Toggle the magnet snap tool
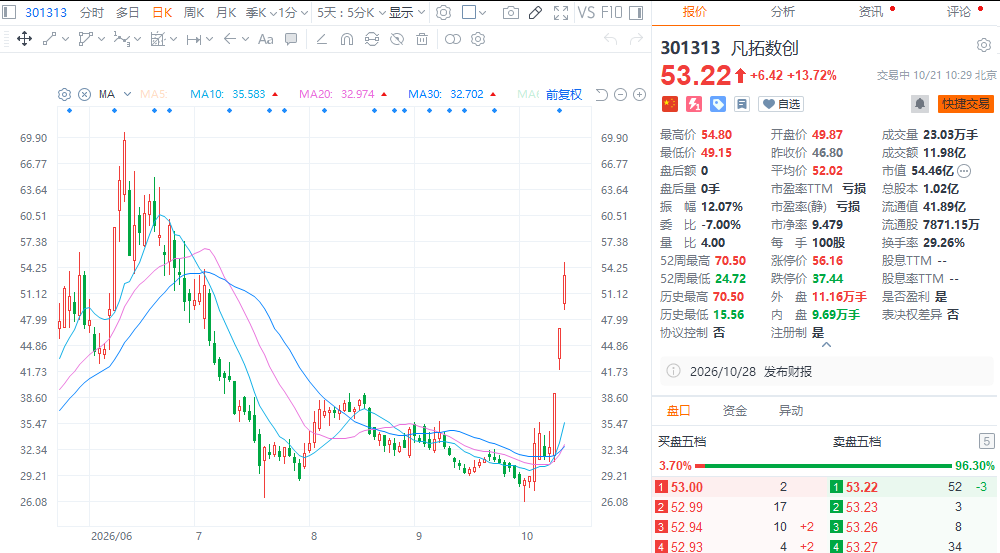Screen dimensions: 1000x553 pos(347,40)
